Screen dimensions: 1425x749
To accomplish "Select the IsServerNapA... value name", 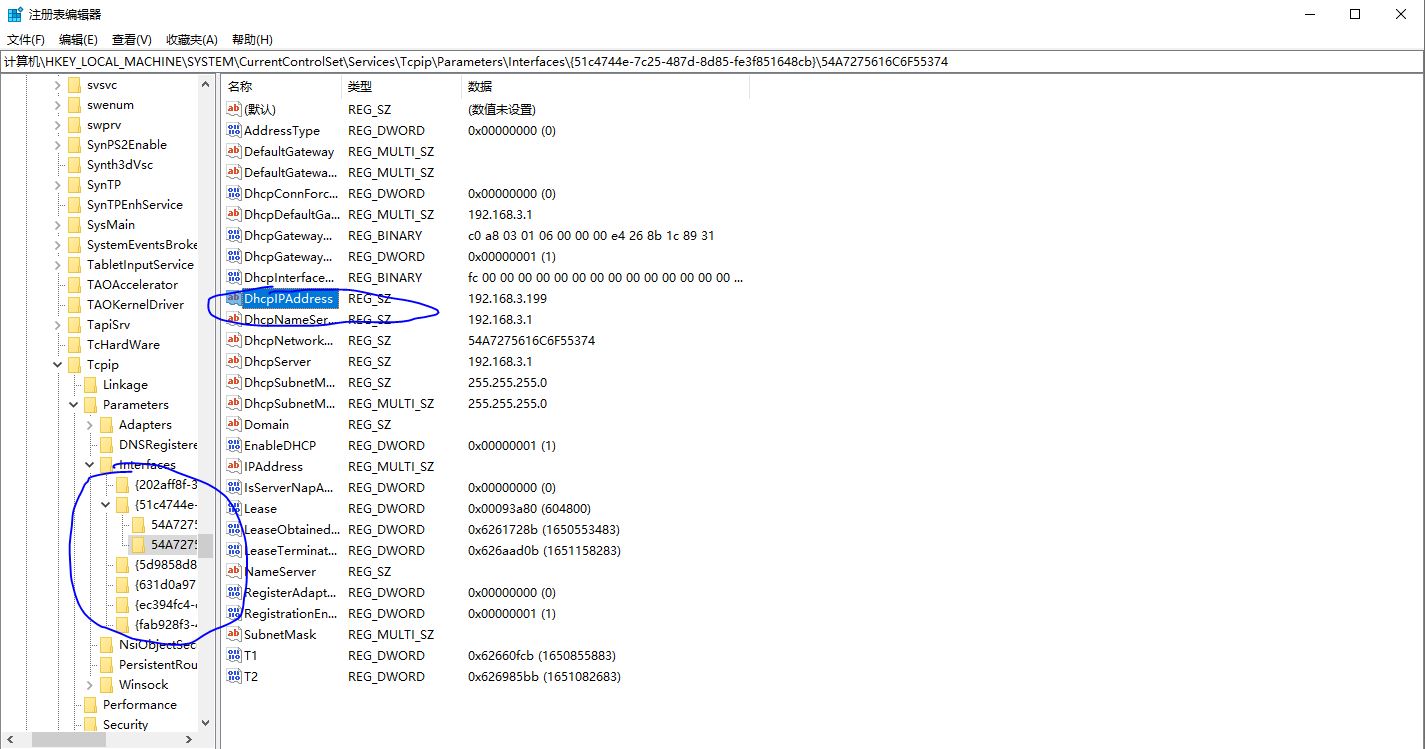I will [x=289, y=487].
